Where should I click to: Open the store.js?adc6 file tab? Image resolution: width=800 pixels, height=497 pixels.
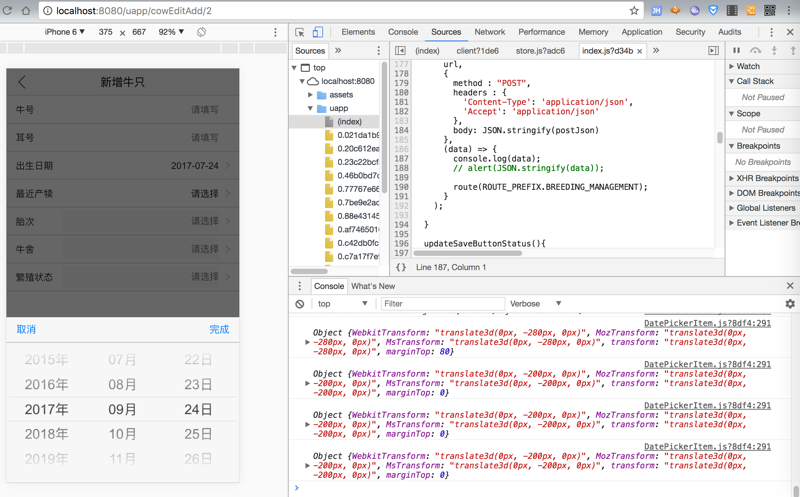(x=540, y=50)
